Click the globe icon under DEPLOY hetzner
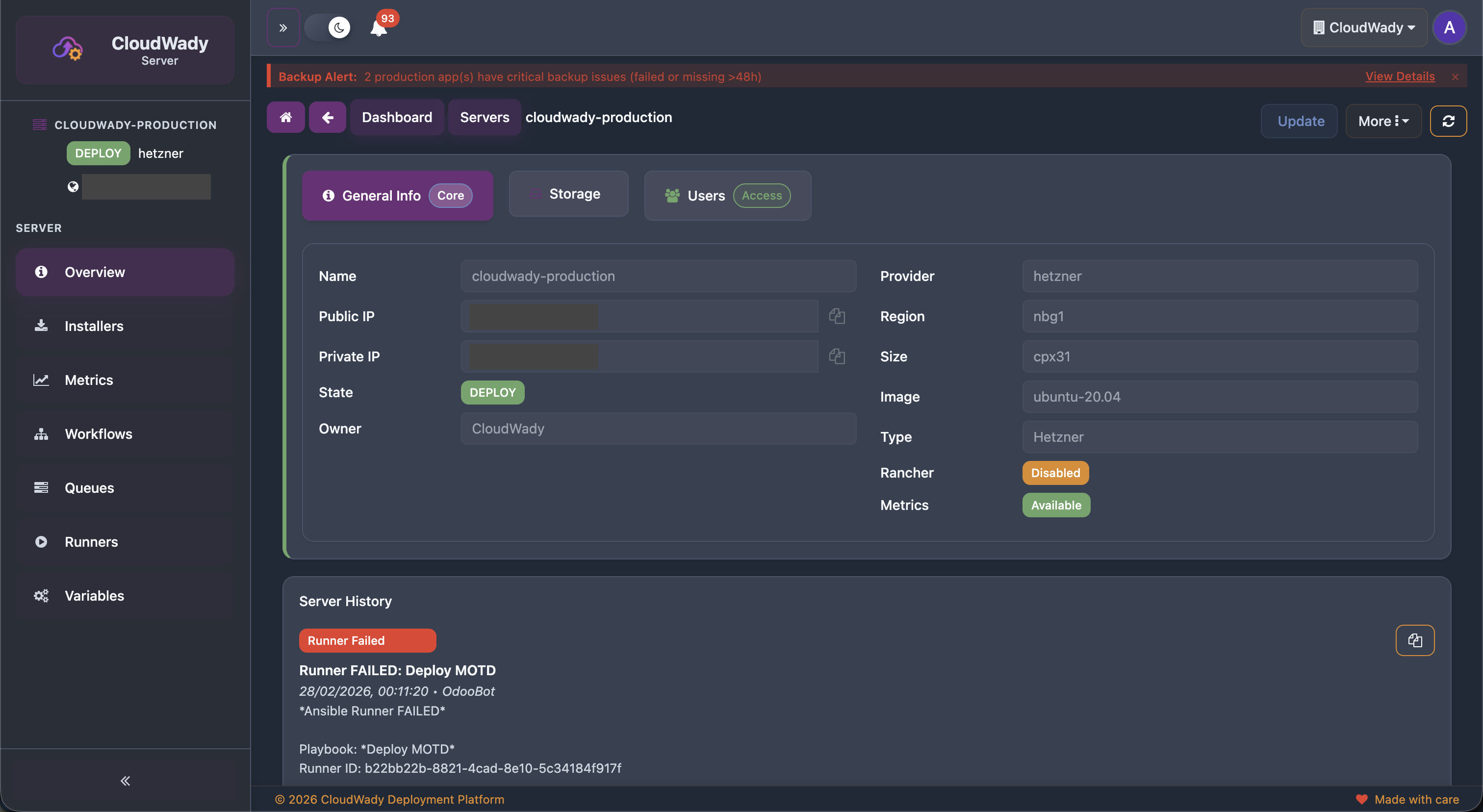1483x812 pixels. tap(73, 186)
